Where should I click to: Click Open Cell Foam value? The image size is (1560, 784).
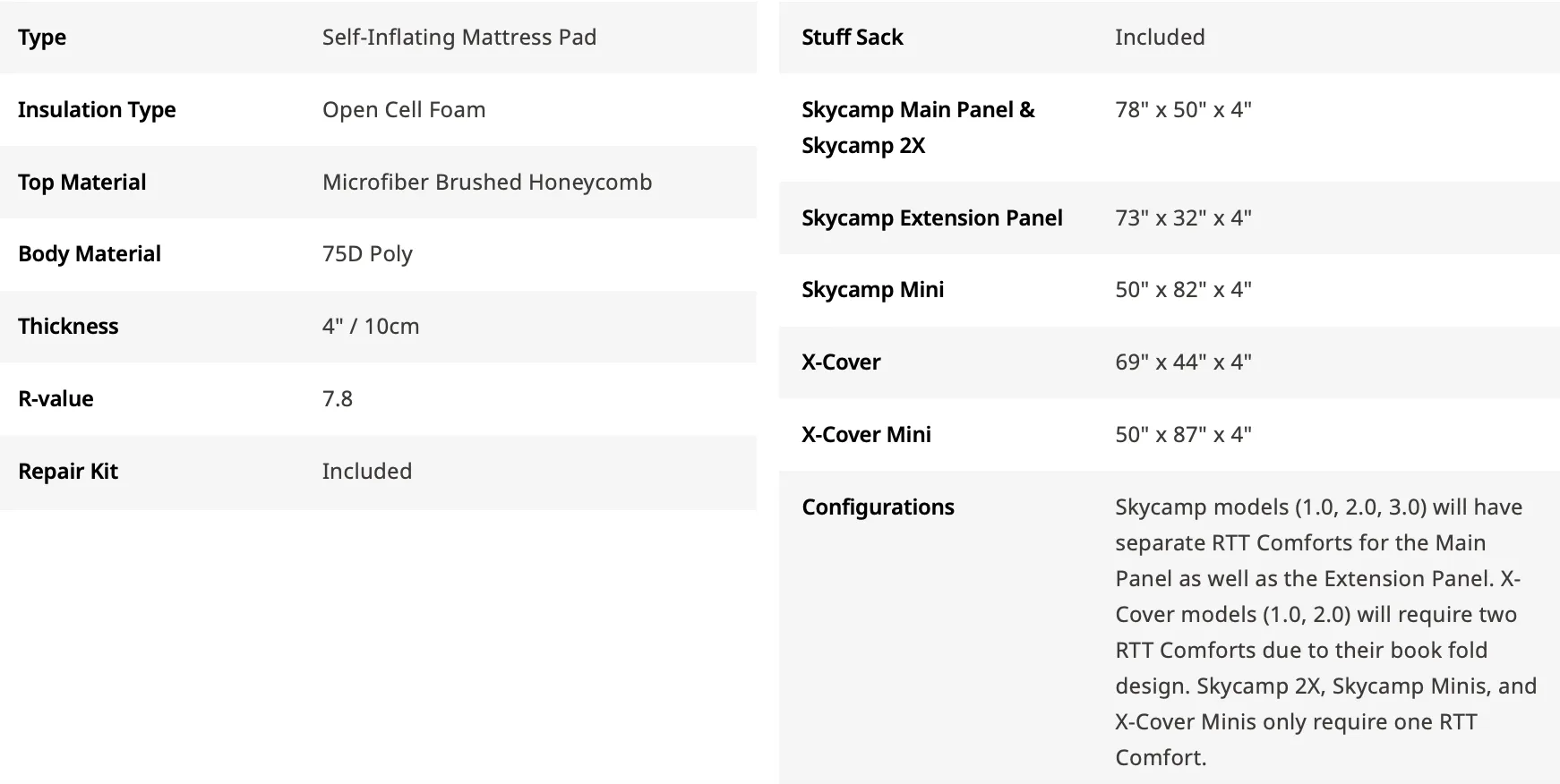(404, 110)
